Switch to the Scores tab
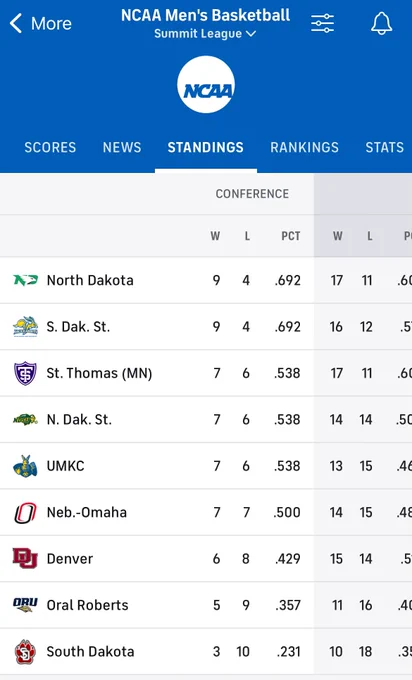The height and width of the screenshot is (680, 412). pos(50,147)
